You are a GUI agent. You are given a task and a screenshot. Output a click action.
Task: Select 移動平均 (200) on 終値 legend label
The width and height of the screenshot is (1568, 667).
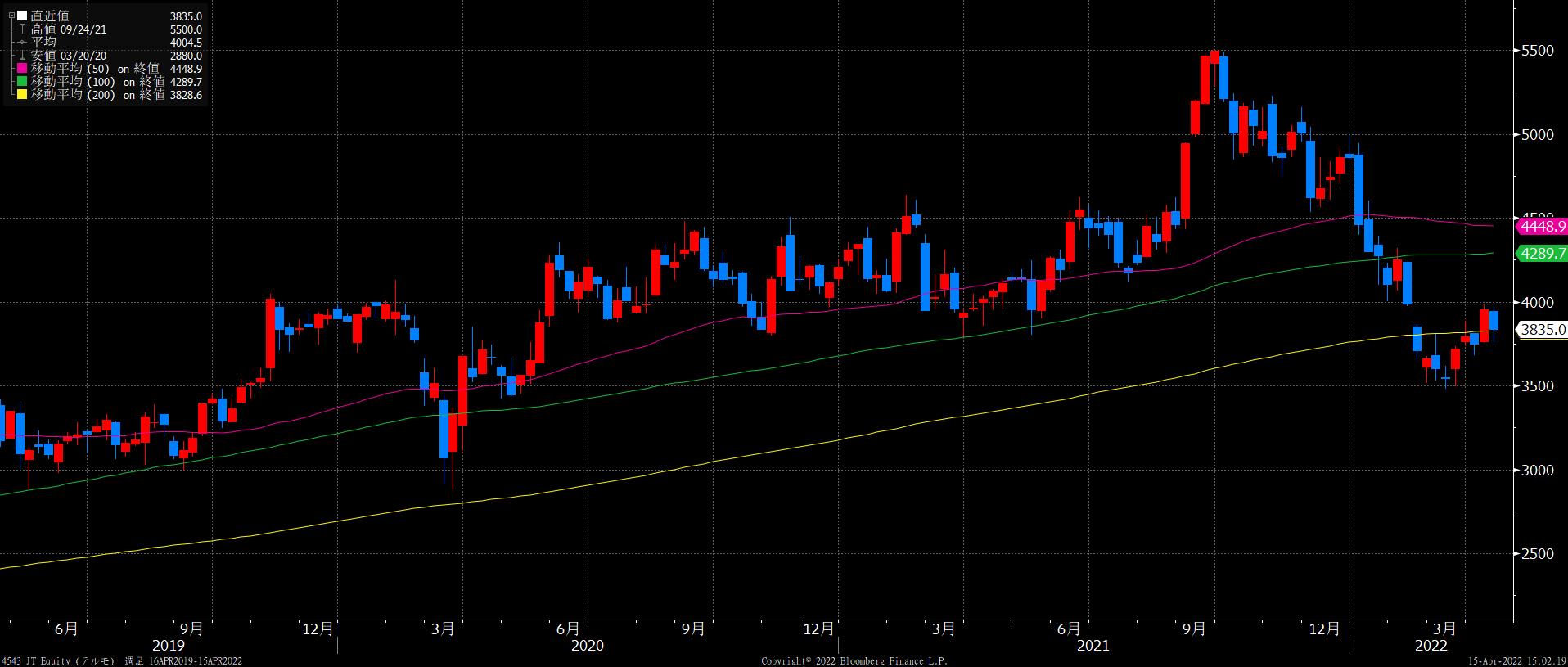97,95
